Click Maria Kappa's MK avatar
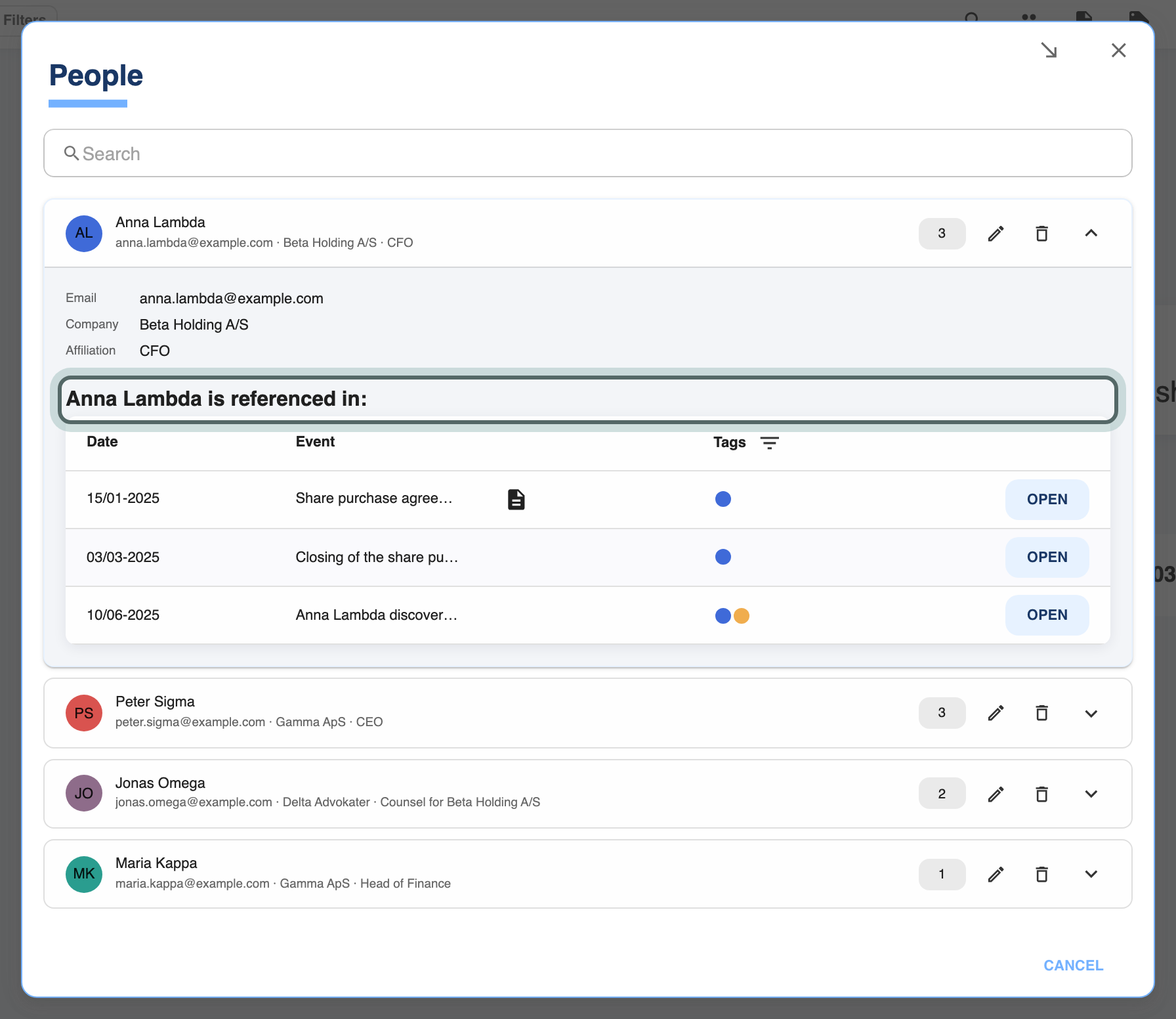This screenshot has width=1176, height=1019. [x=84, y=874]
